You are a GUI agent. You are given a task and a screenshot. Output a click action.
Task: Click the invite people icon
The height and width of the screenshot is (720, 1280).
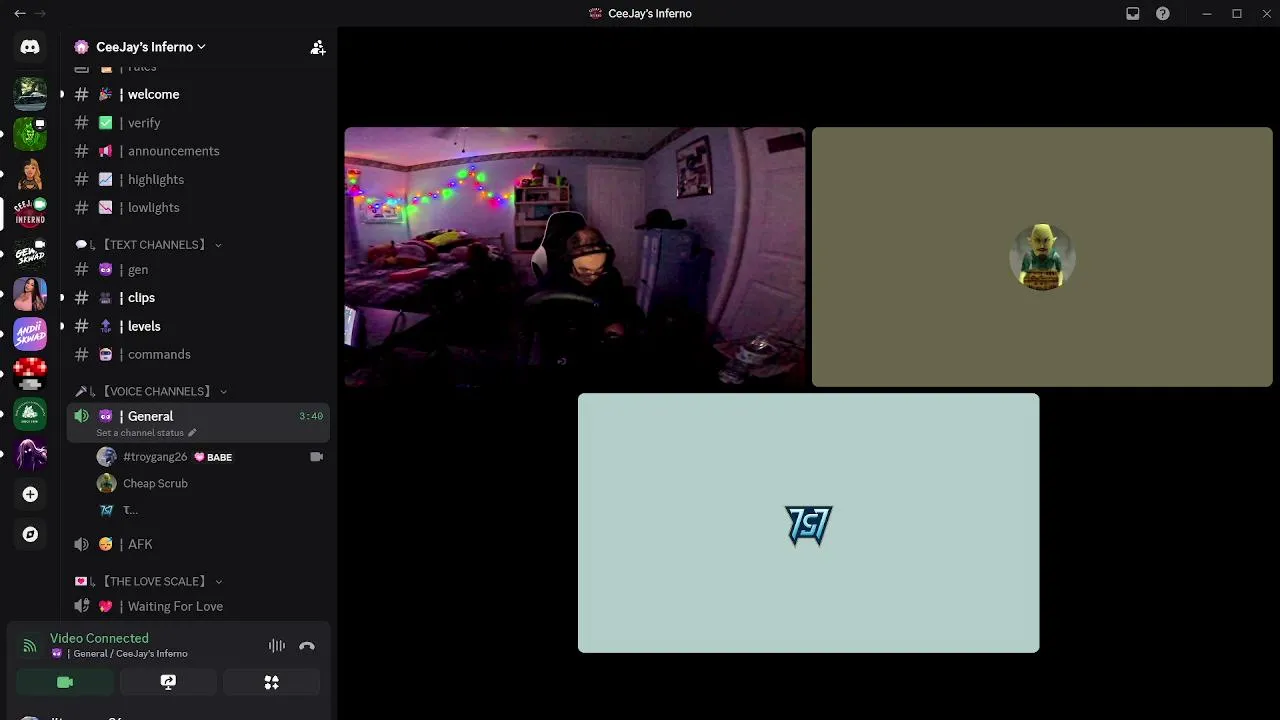tap(318, 47)
